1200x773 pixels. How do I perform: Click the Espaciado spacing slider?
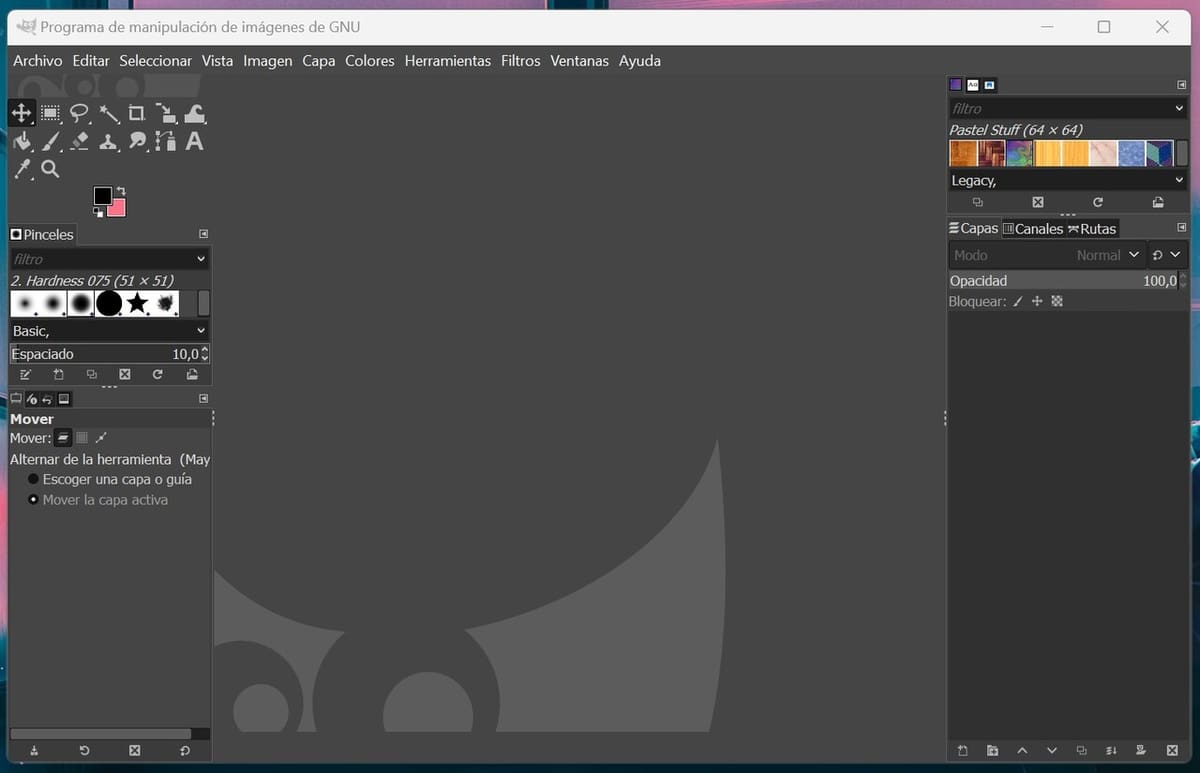click(105, 354)
